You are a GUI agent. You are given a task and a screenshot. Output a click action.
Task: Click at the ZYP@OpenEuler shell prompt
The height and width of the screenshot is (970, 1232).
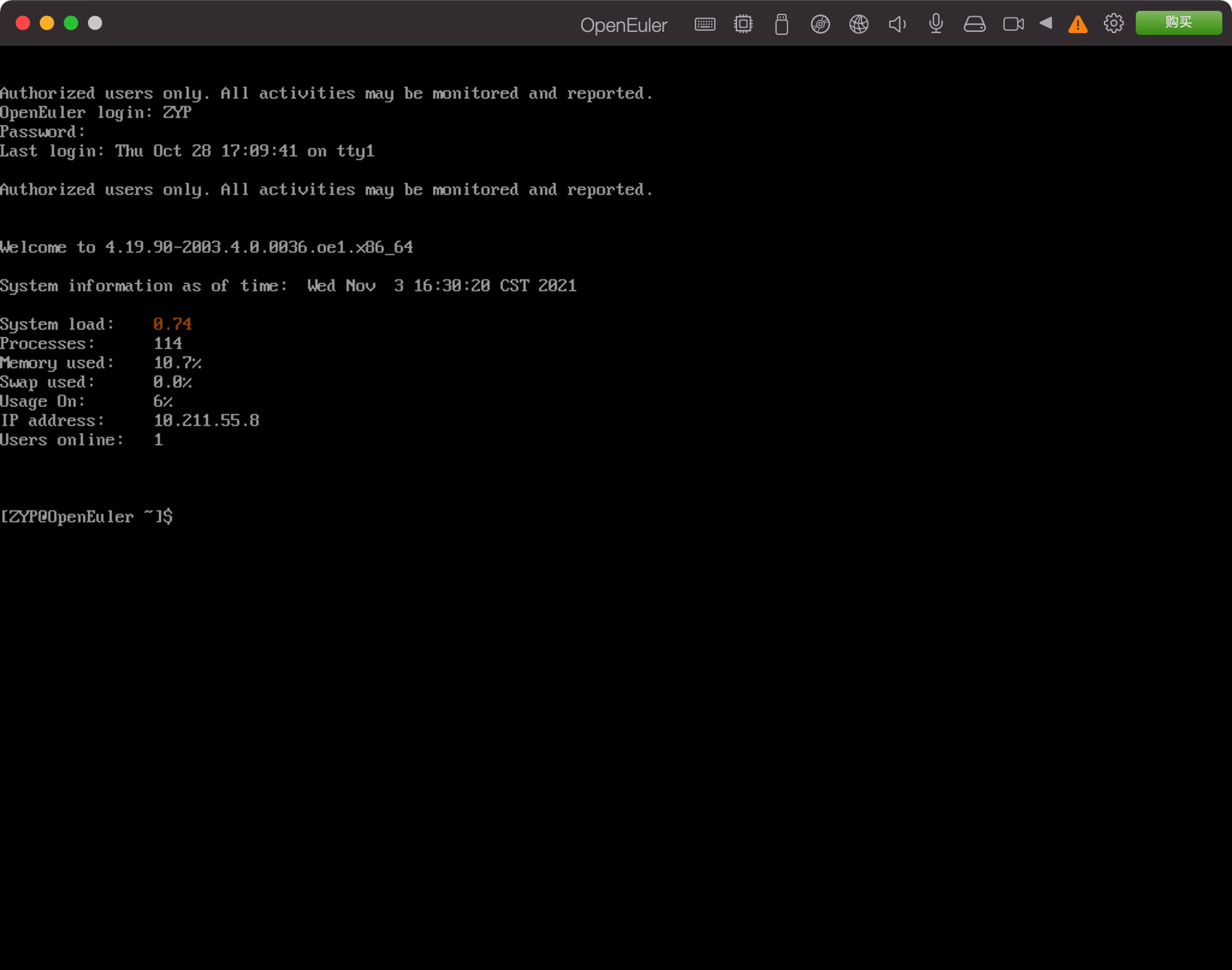point(86,516)
